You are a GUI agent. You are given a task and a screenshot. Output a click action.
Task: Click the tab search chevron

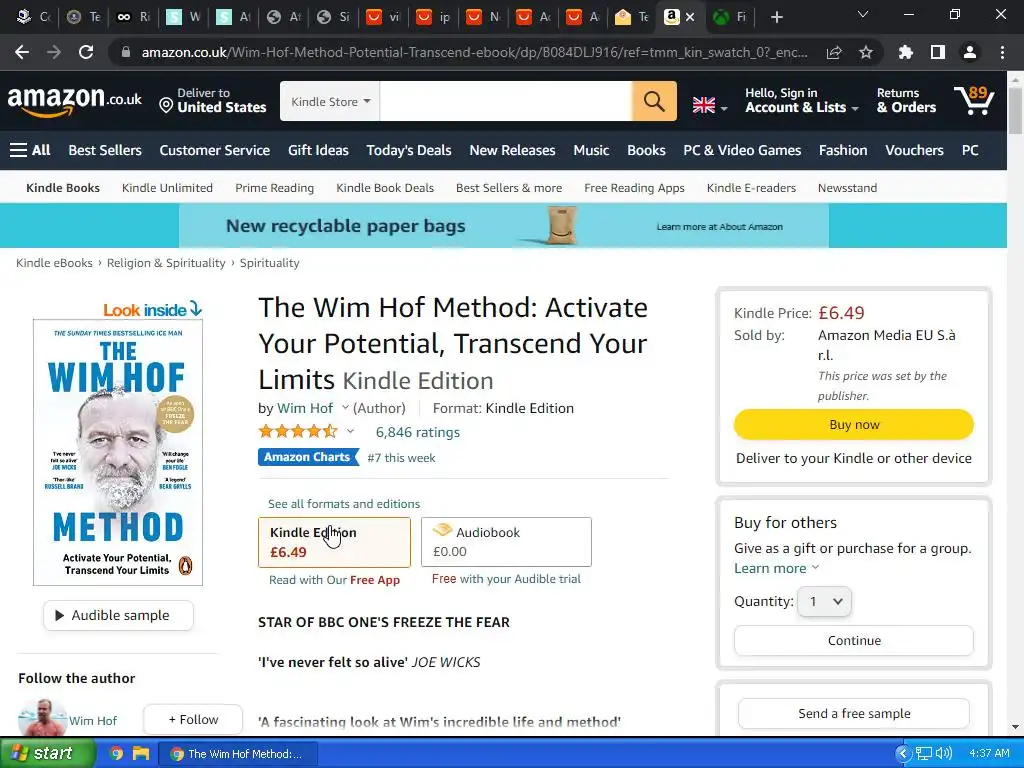coord(863,14)
